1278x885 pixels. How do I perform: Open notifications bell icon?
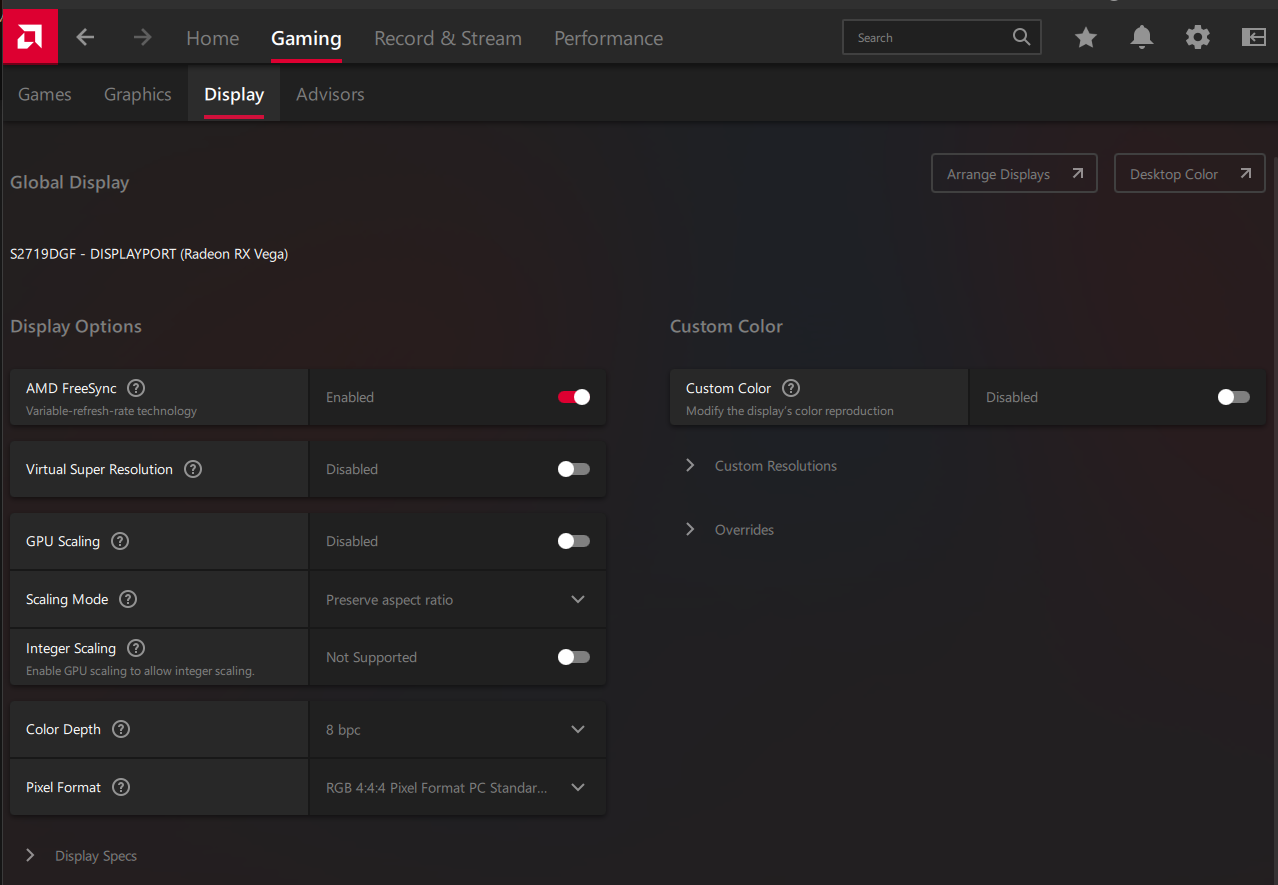pos(1142,38)
